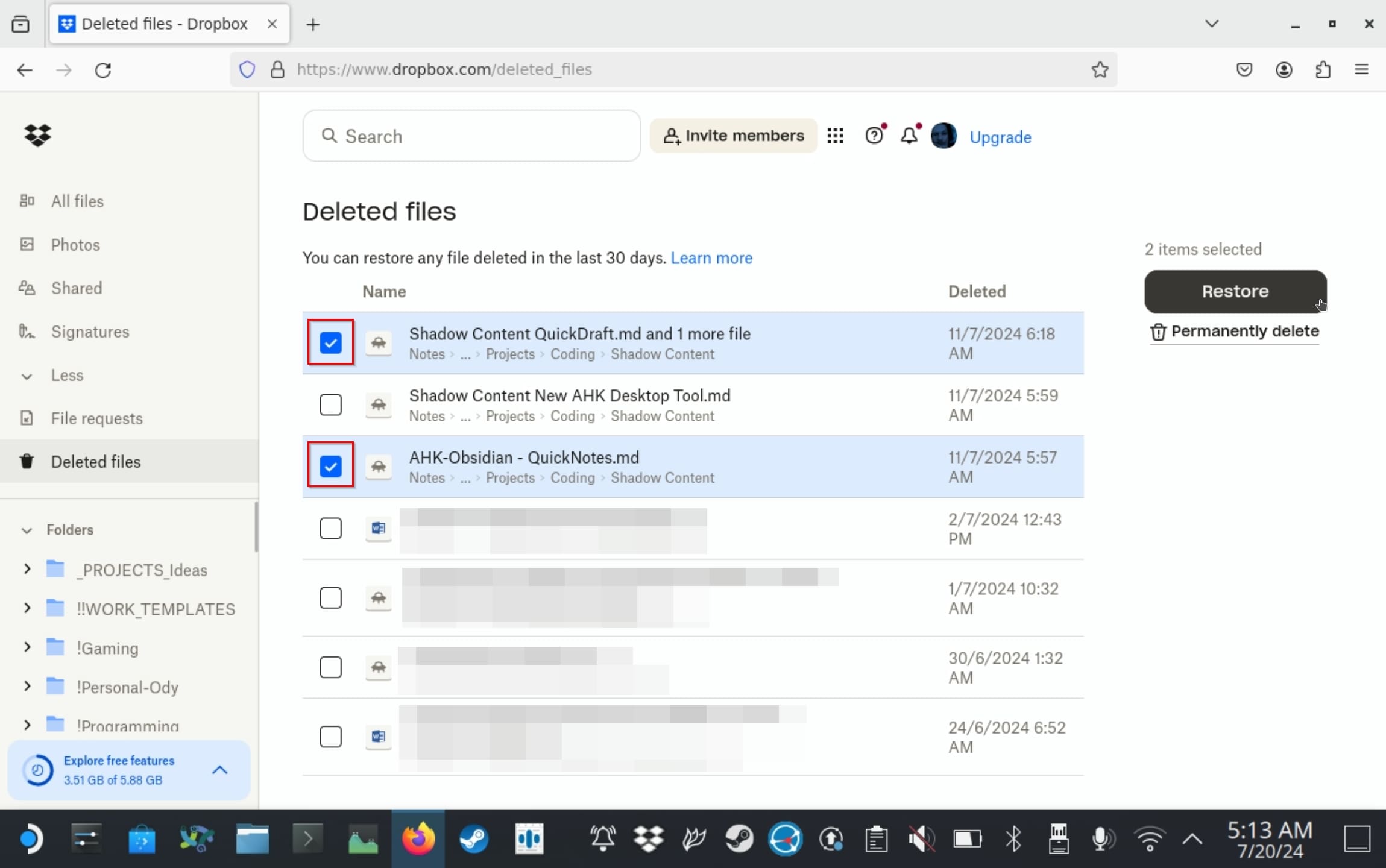The image size is (1386, 868).
Task: Collapse the sidebar with Less
Action: [x=67, y=375]
